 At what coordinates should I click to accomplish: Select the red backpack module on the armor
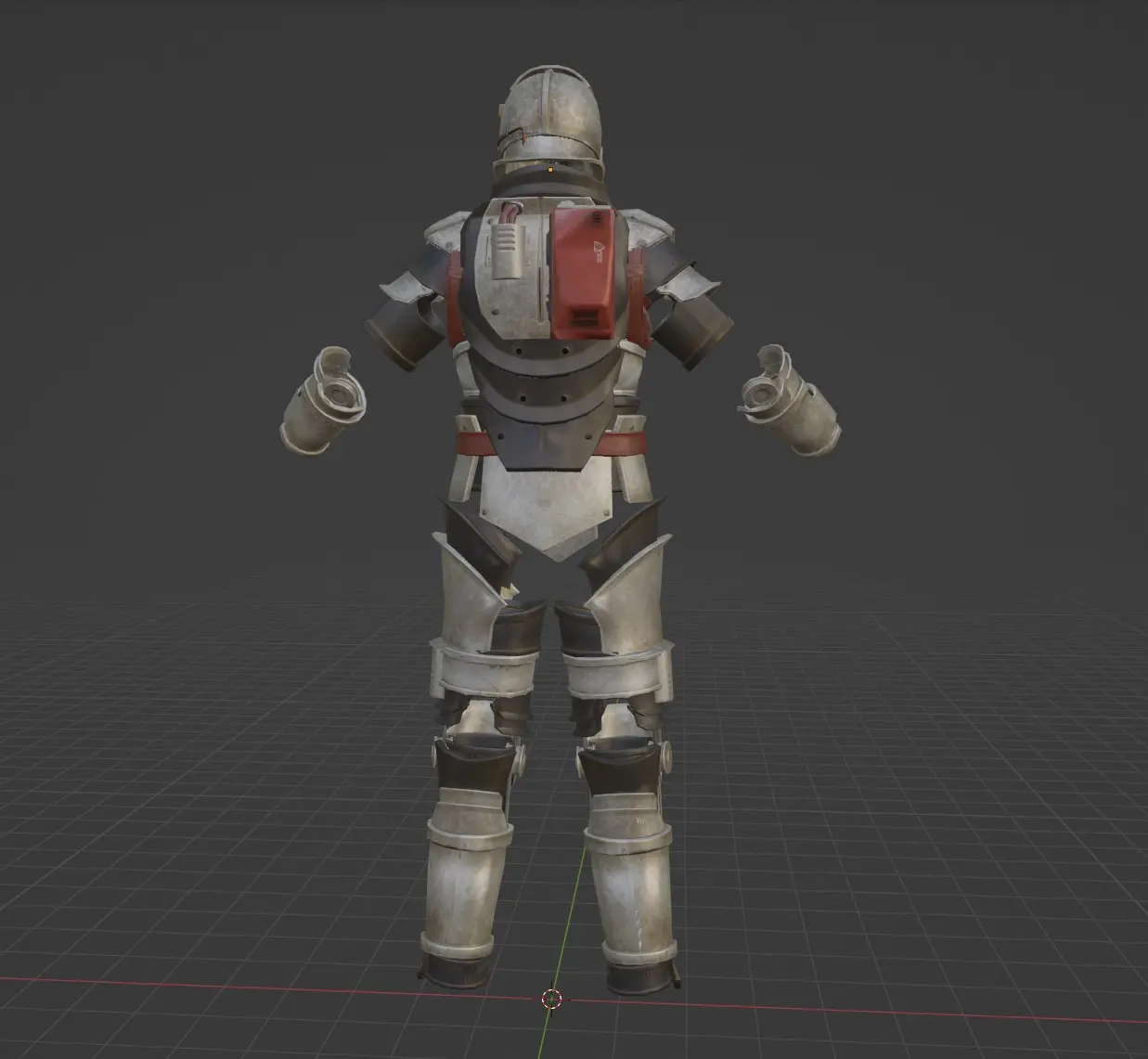pyautogui.click(x=583, y=273)
